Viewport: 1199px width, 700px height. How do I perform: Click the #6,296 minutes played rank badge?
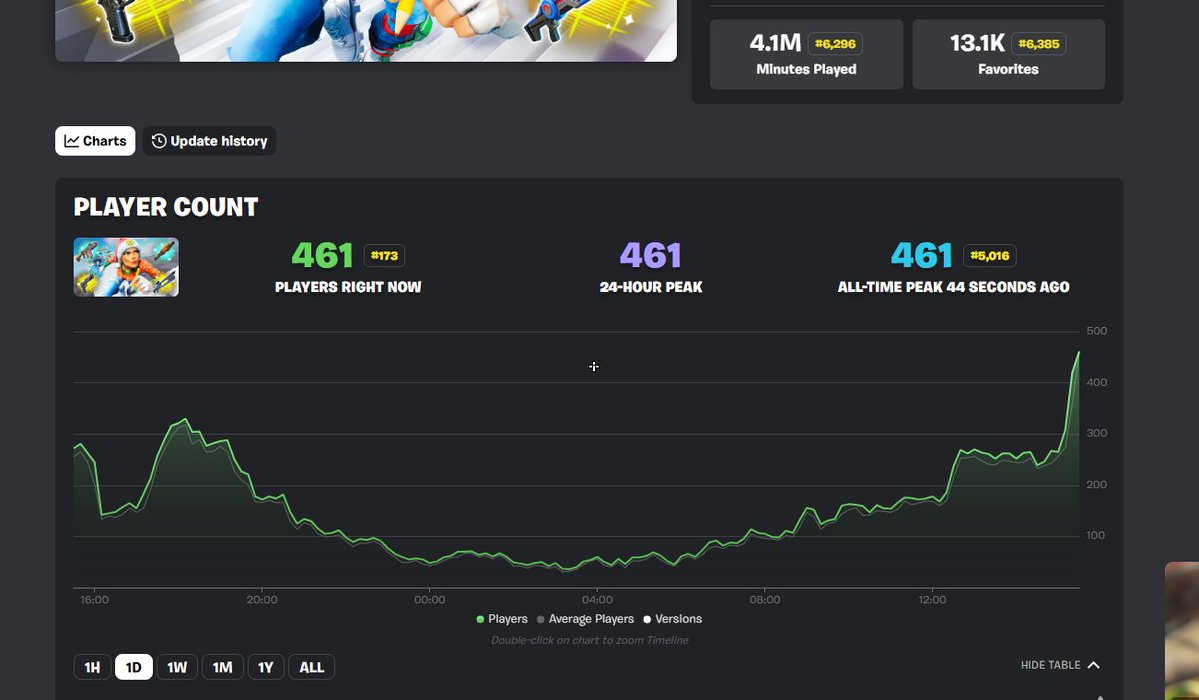[835, 44]
